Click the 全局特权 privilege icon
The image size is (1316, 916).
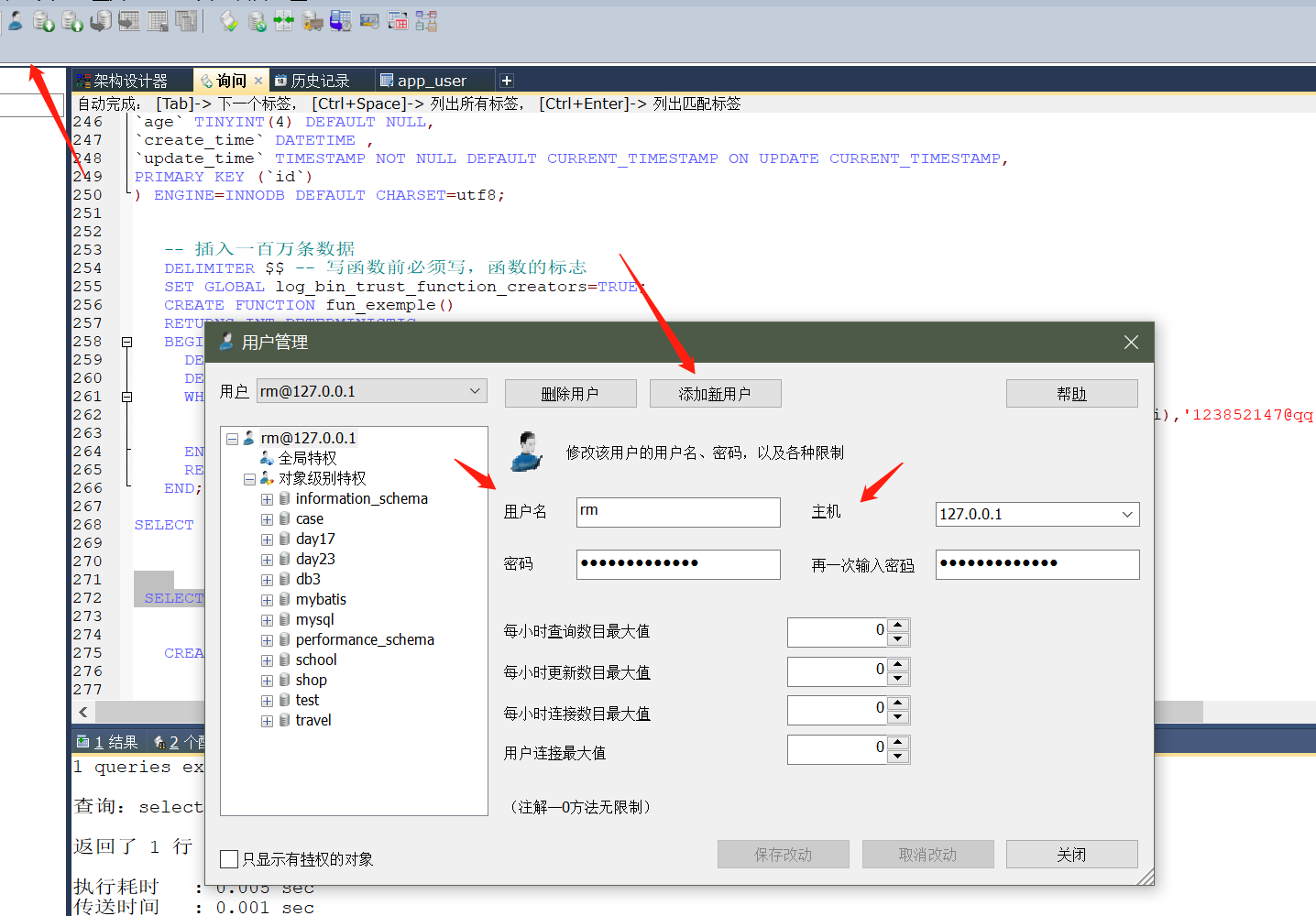click(x=267, y=458)
